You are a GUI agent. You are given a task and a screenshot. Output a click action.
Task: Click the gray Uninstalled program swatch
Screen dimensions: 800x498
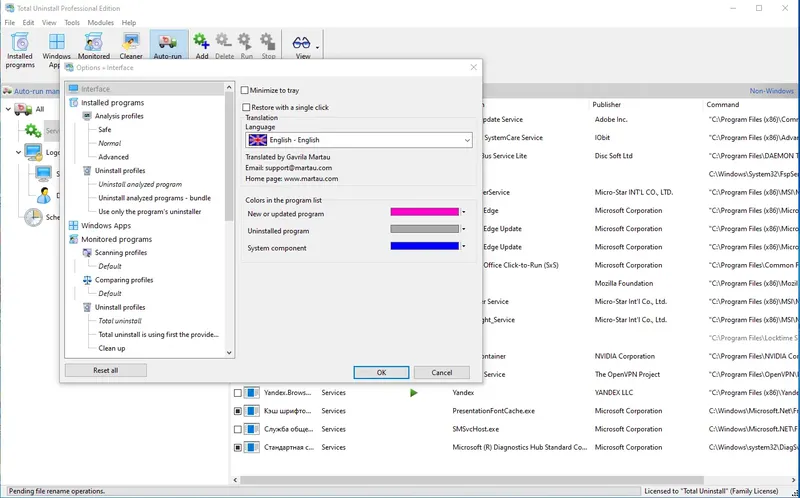(x=424, y=229)
